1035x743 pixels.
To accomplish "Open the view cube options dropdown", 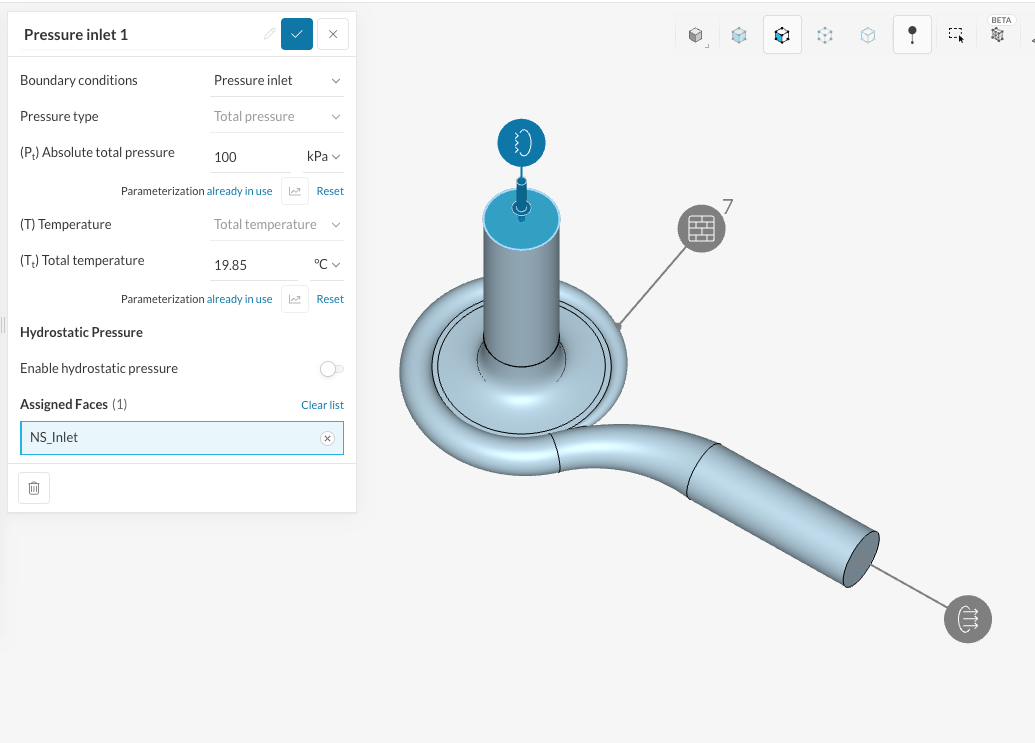I will point(696,35).
